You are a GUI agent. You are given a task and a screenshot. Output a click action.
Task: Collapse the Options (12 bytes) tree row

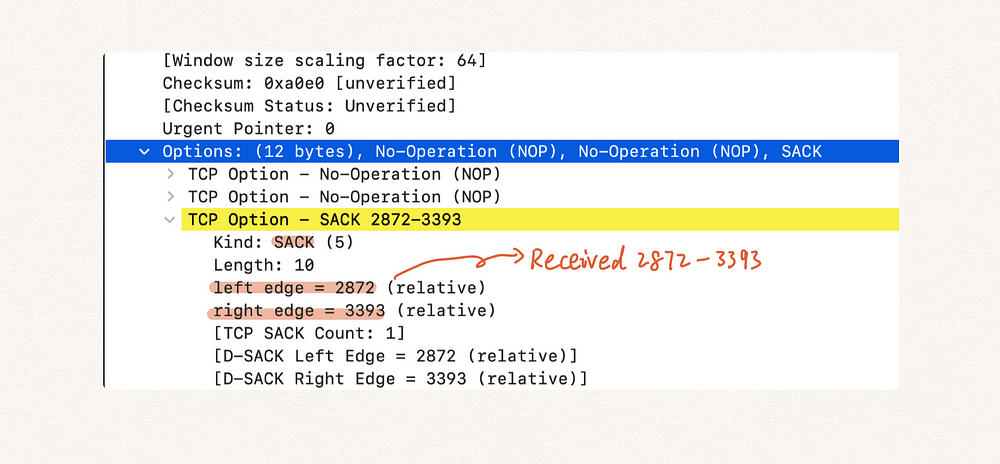pyautogui.click(x=145, y=152)
